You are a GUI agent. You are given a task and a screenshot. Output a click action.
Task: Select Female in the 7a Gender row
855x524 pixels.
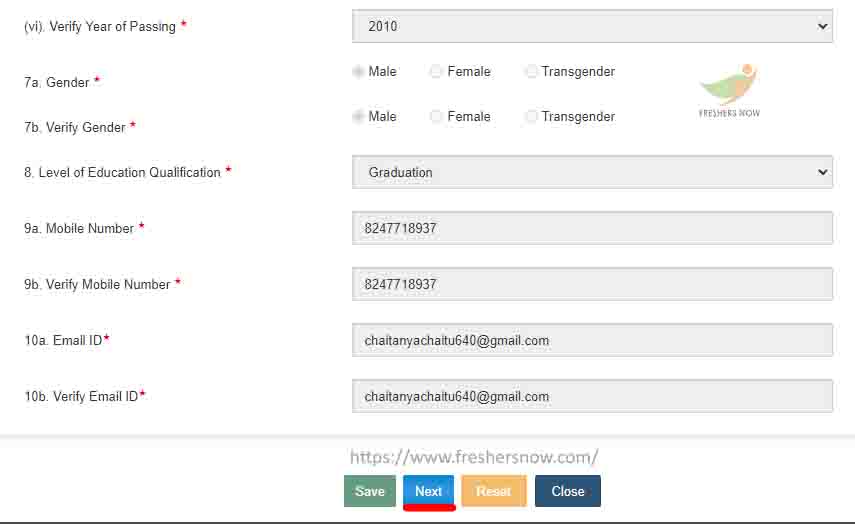coord(436,71)
